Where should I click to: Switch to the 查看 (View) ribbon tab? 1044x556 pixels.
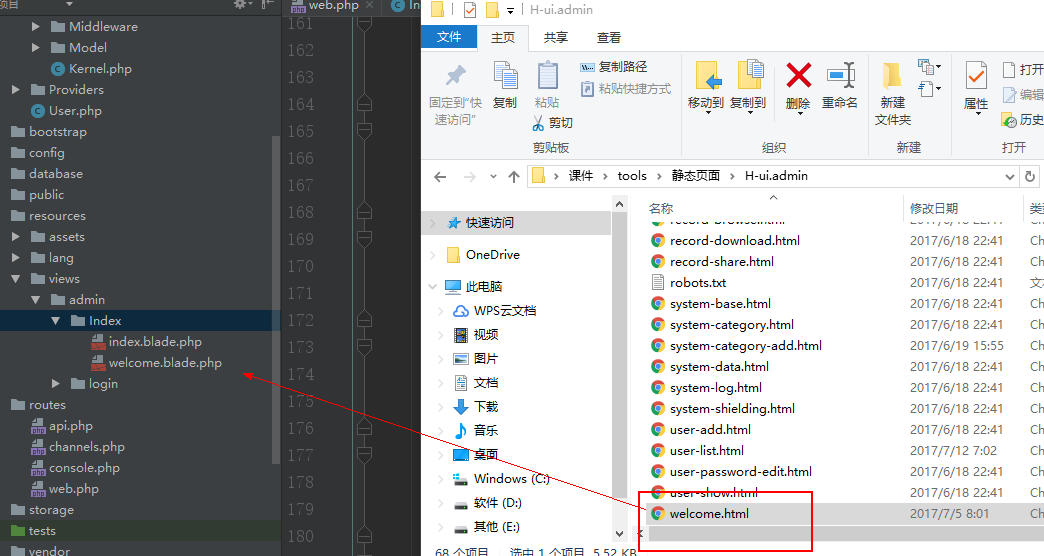pos(609,37)
